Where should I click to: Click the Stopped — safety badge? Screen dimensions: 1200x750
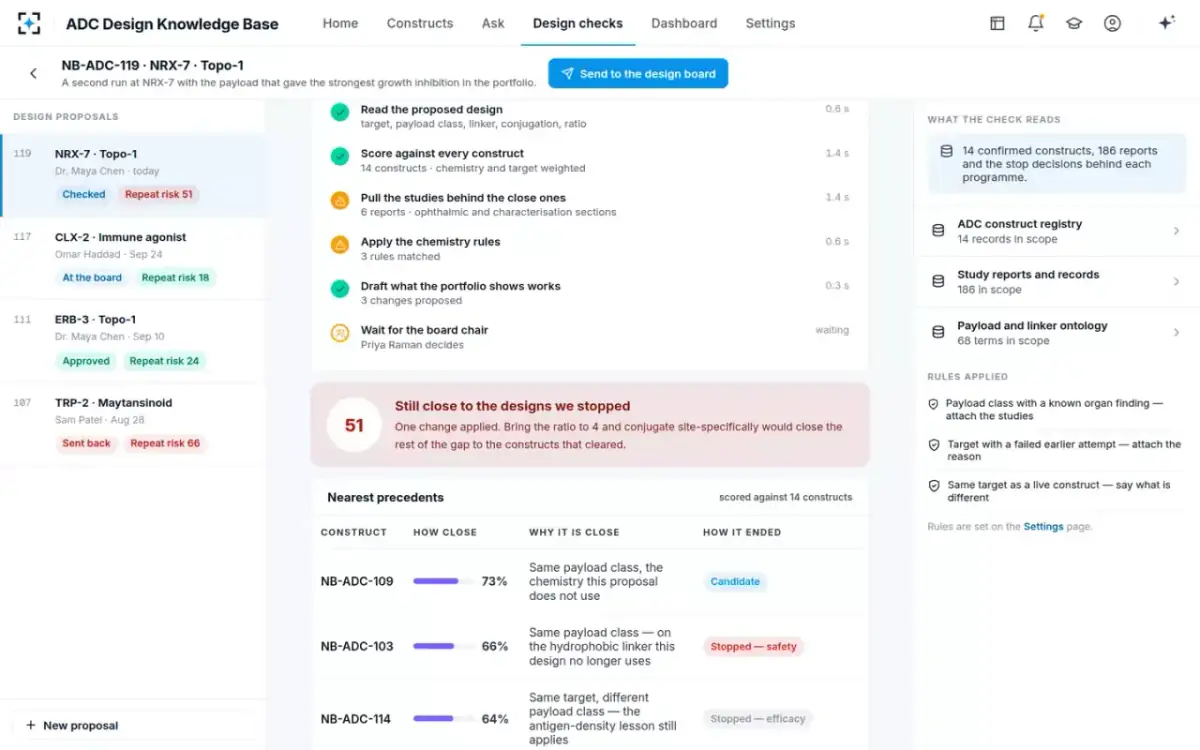point(753,646)
